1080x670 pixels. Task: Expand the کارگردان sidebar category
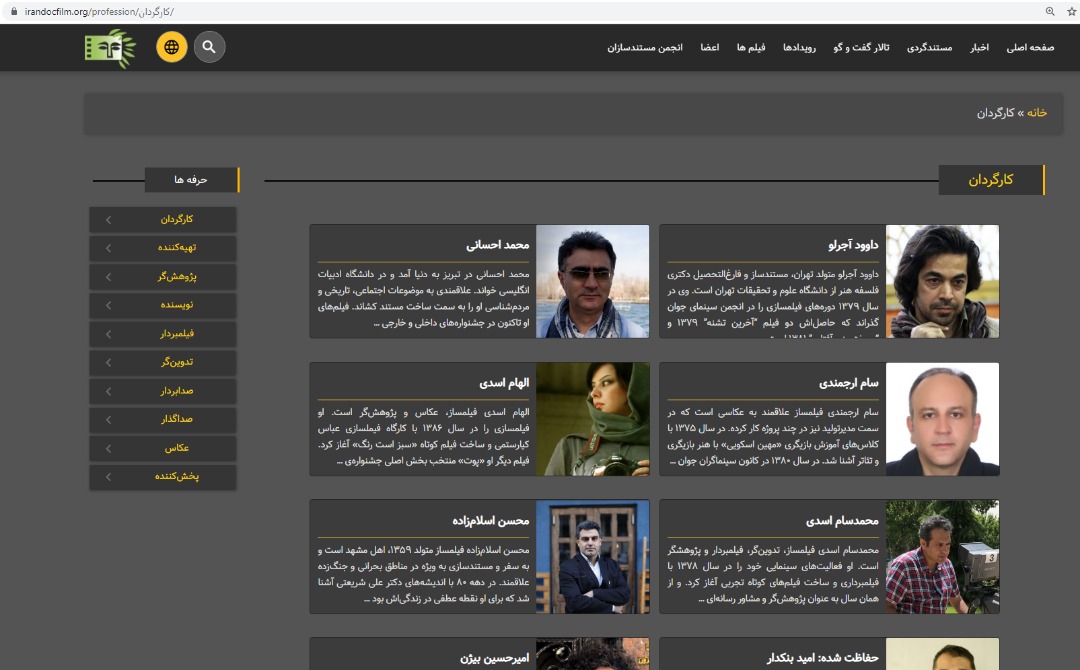(x=163, y=220)
